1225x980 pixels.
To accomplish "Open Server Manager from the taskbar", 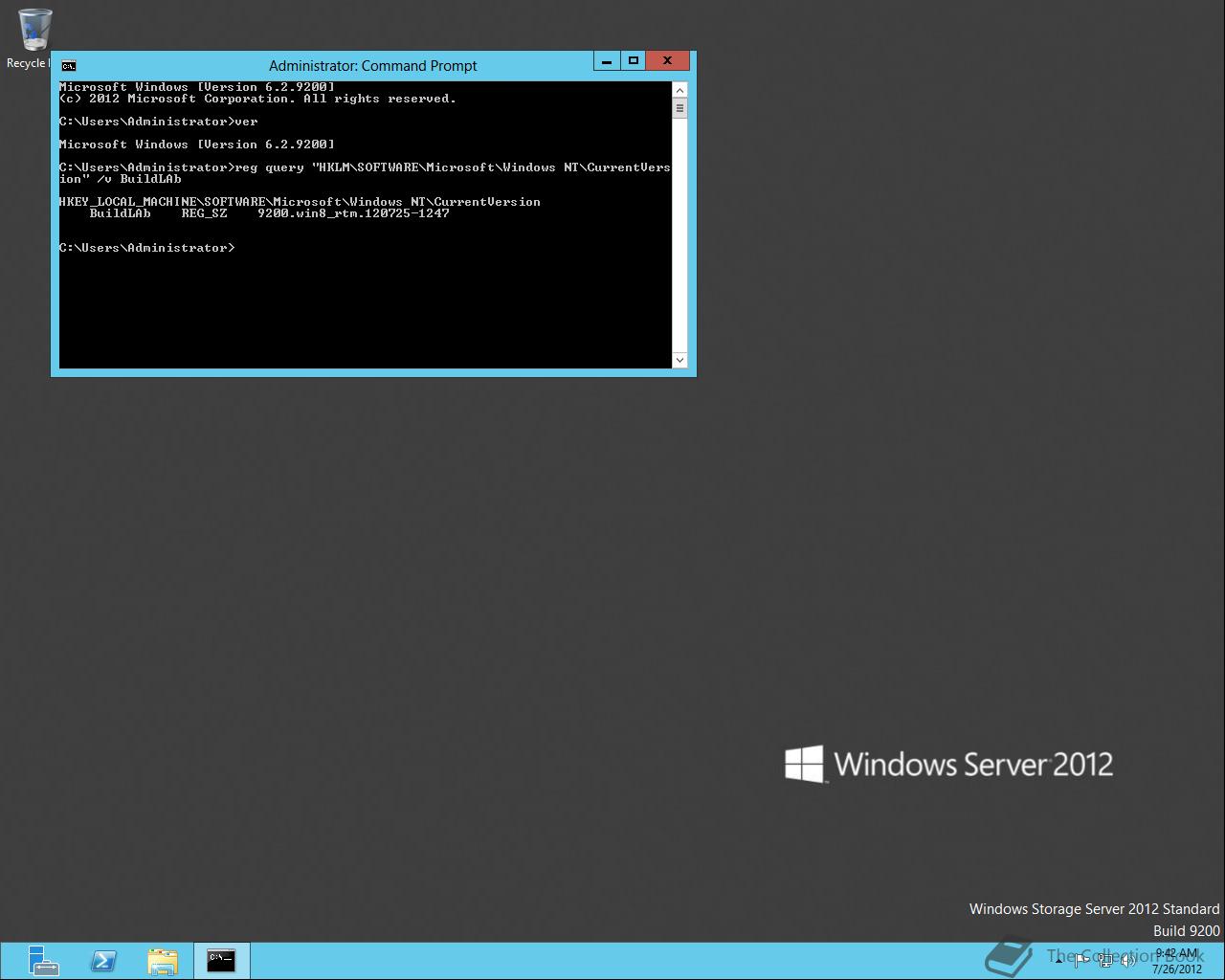I will (x=43, y=961).
